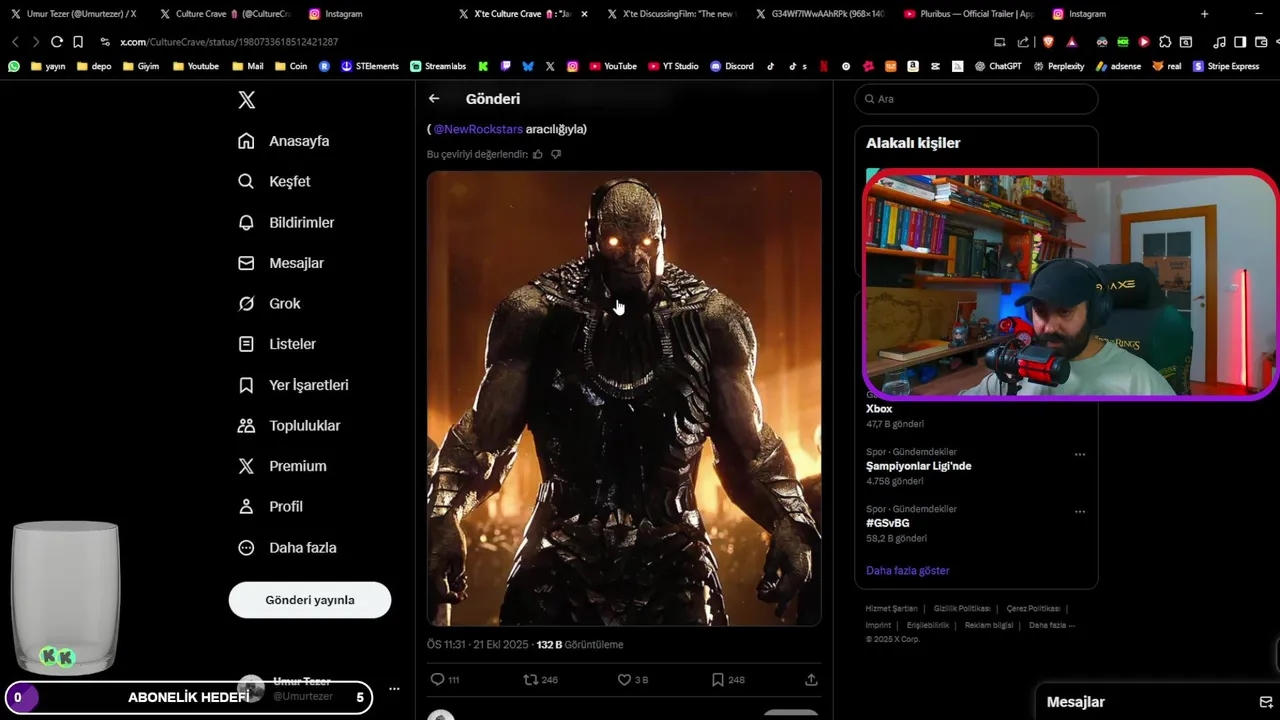This screenshot has width=1280, height=720.
Task: Bookmark the post showing 248 saves
Action: [718, 679]
